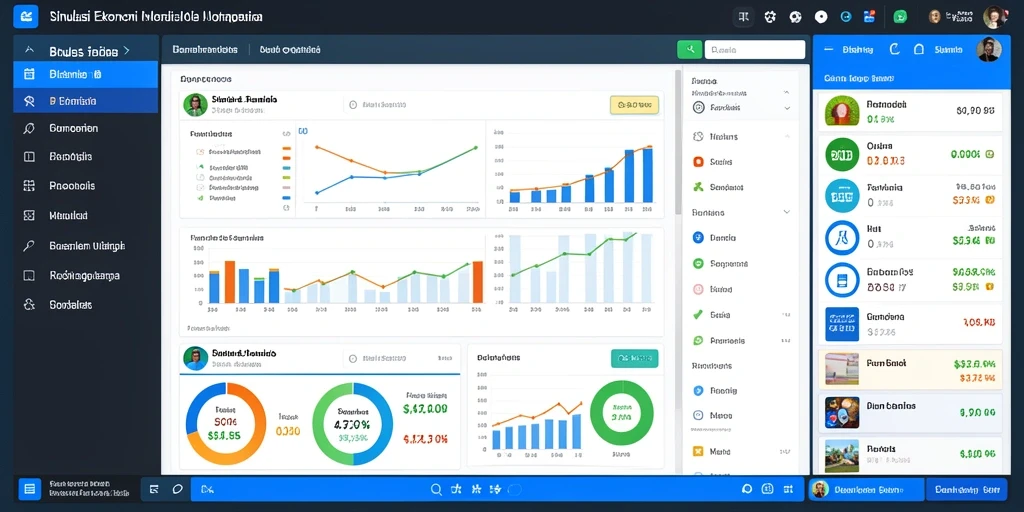The height and width of the screenshot is (512, 1024).
Task: Click the blue-red calendar app icon in top bar
Action: 869,18
